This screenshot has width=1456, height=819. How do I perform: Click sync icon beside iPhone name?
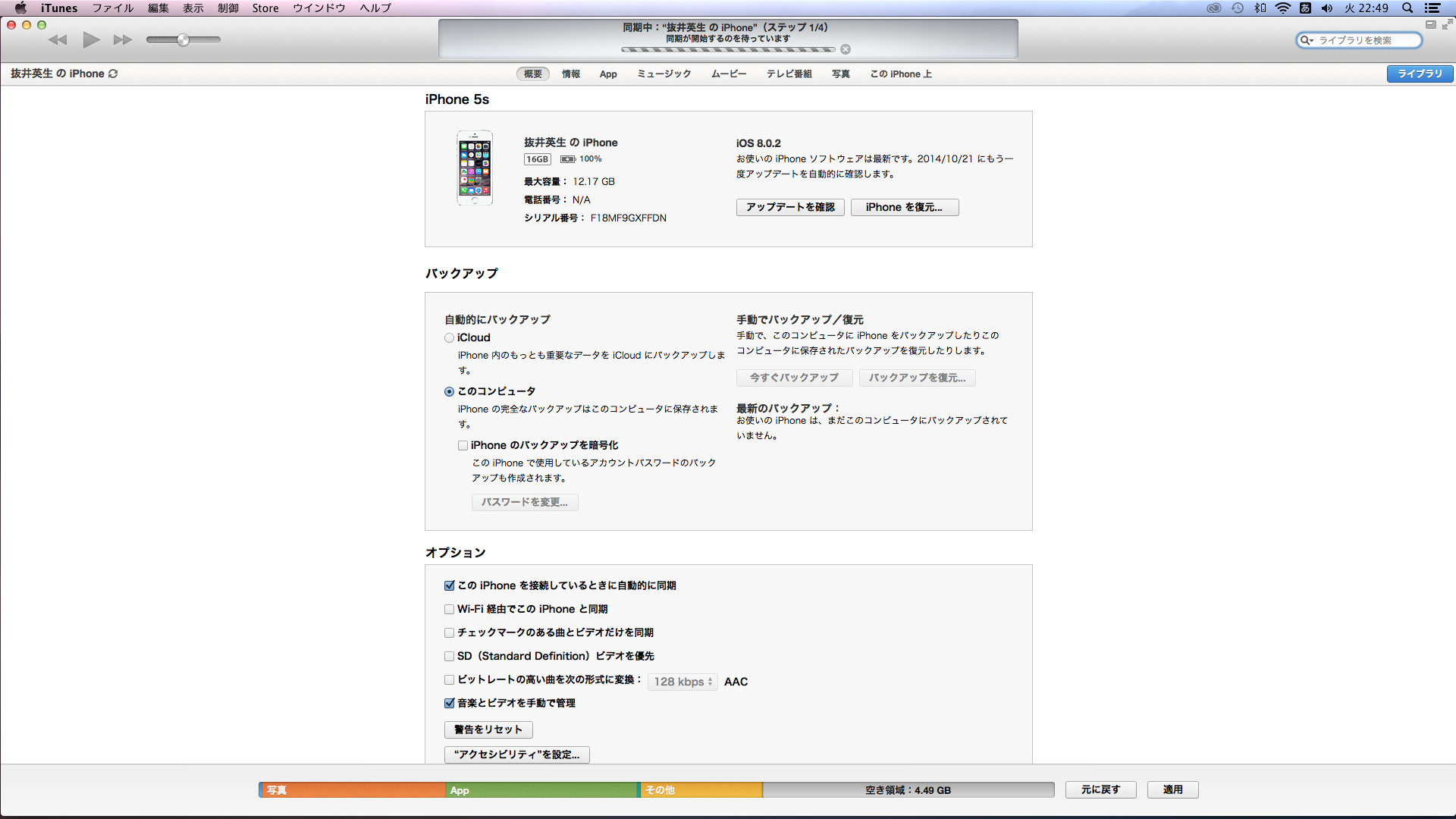point(113,74)
